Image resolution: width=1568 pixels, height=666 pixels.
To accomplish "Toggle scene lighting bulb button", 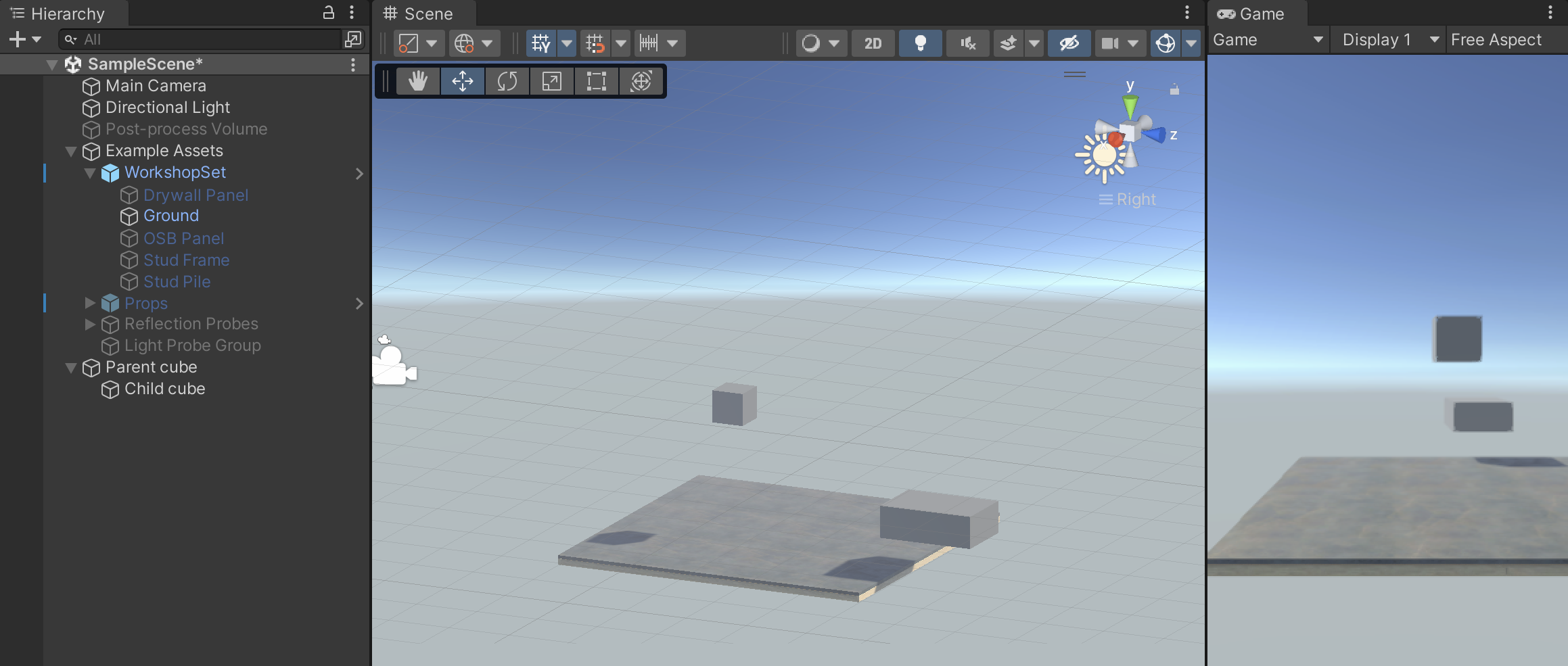I will pos(920,43).
